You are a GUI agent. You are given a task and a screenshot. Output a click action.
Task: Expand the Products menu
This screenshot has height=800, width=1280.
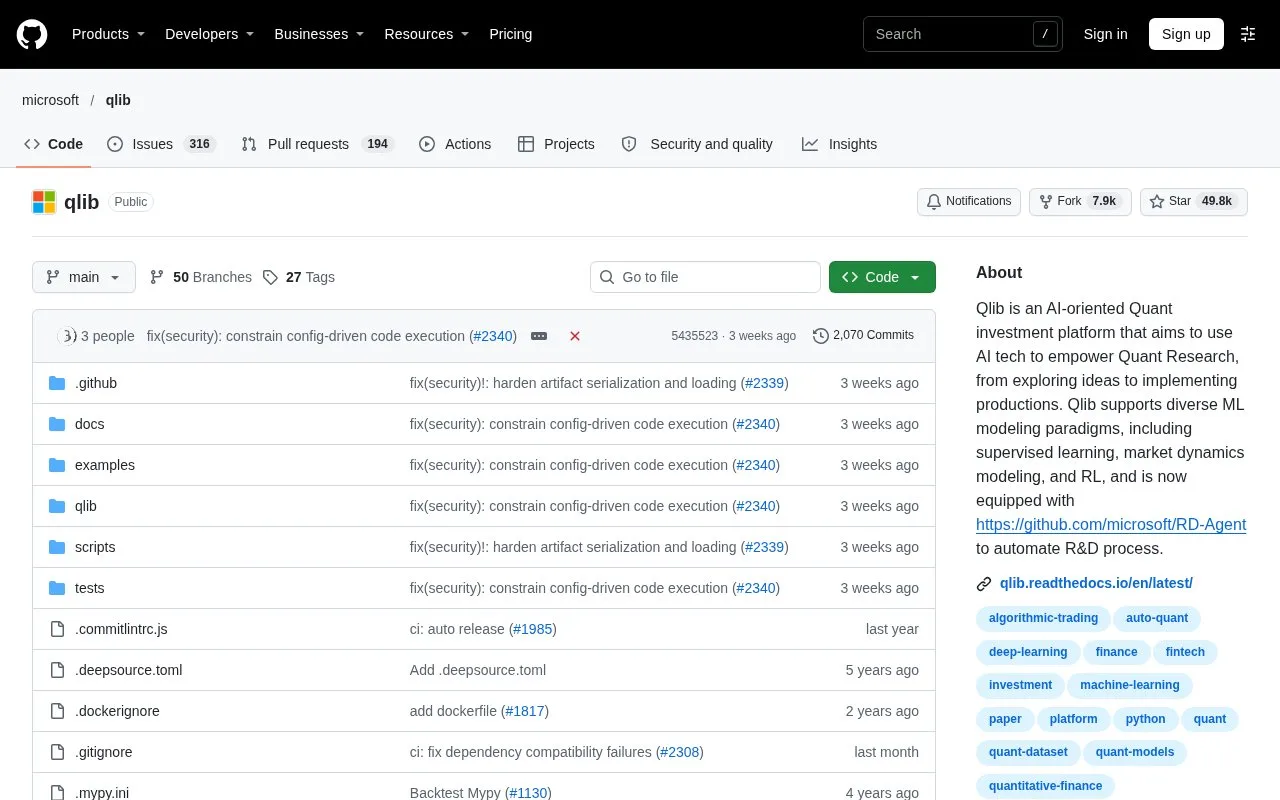pos(108,34)
